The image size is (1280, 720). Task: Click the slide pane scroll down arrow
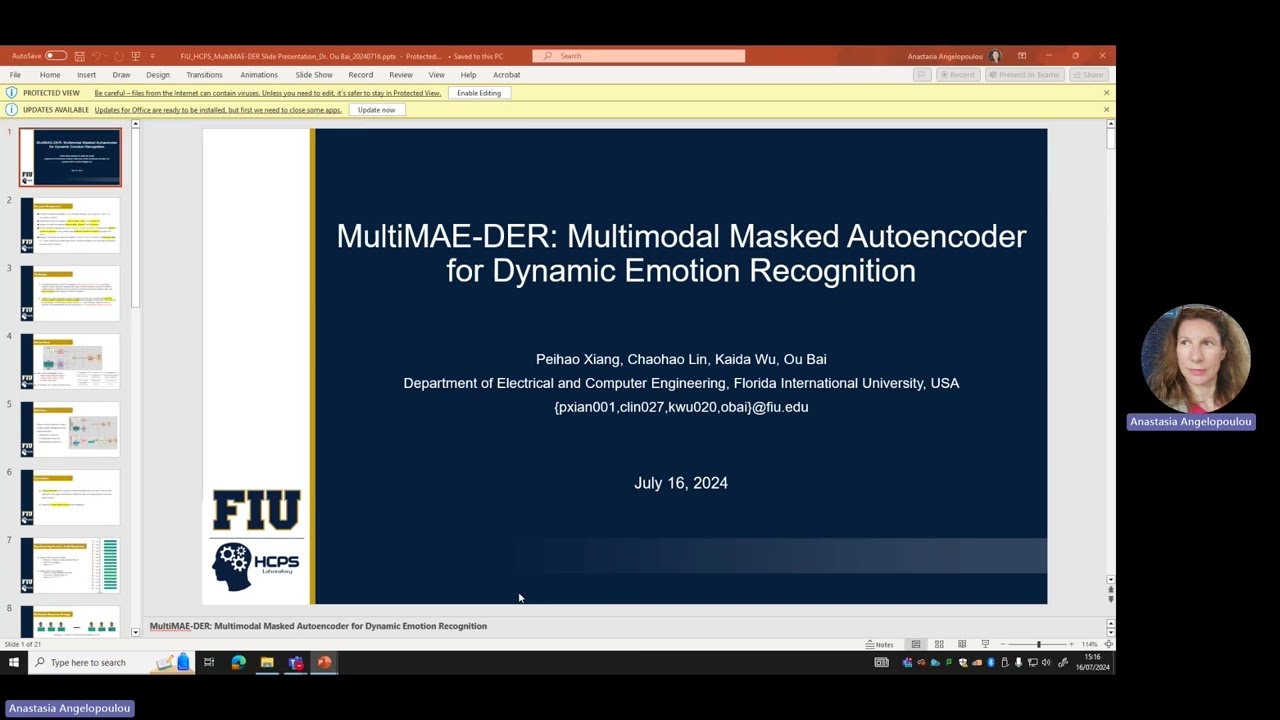pyautogui.click(x=1110, y=580)
